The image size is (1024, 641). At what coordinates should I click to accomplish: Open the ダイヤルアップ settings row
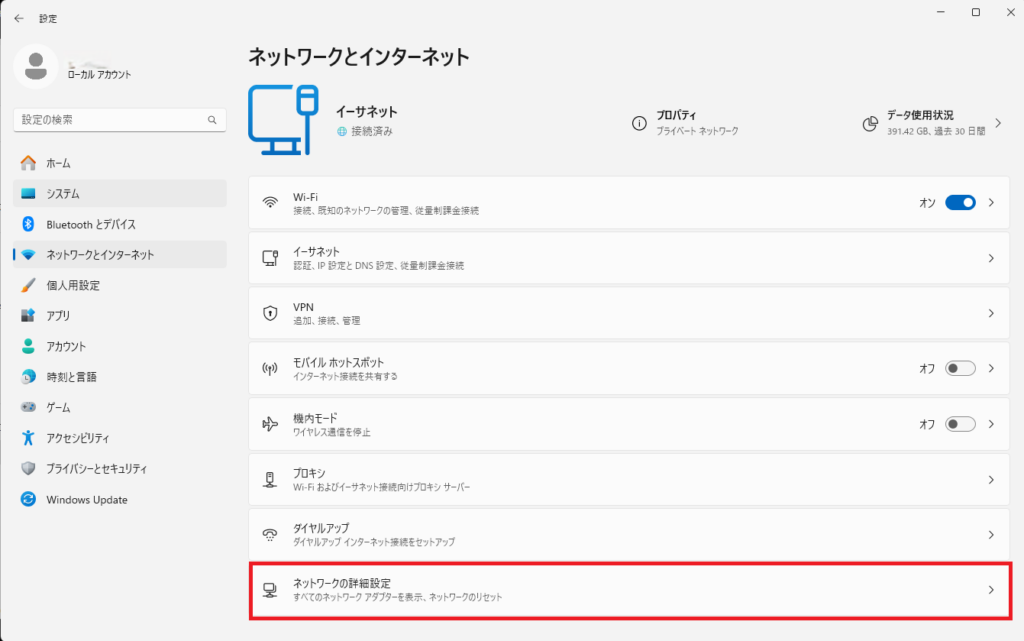[620, 535]
